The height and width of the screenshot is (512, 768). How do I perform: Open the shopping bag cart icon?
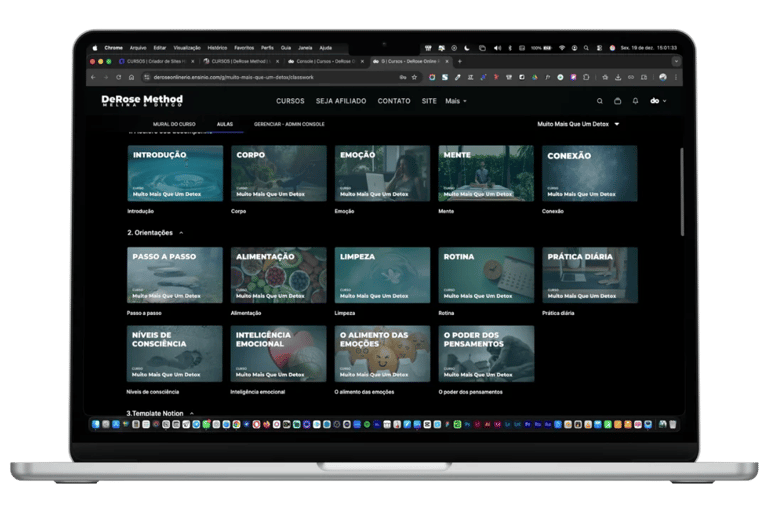[618, 101]
